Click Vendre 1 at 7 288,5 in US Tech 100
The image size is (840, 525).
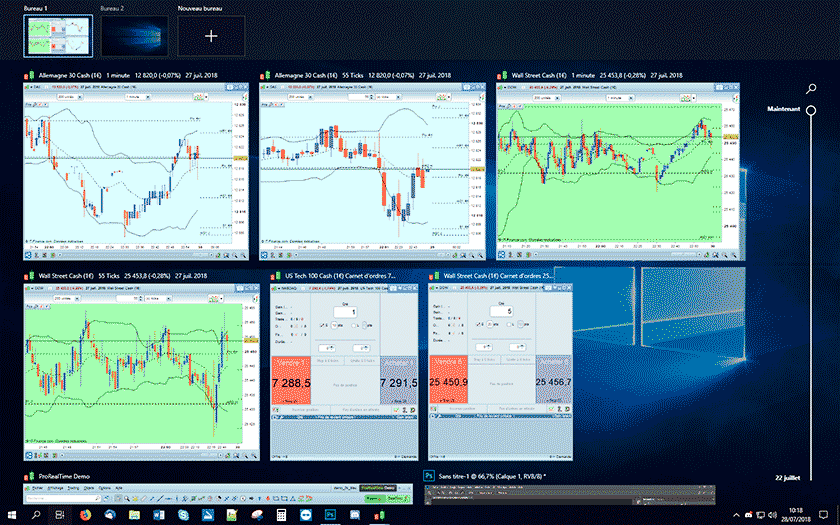[x=291, y=380]
